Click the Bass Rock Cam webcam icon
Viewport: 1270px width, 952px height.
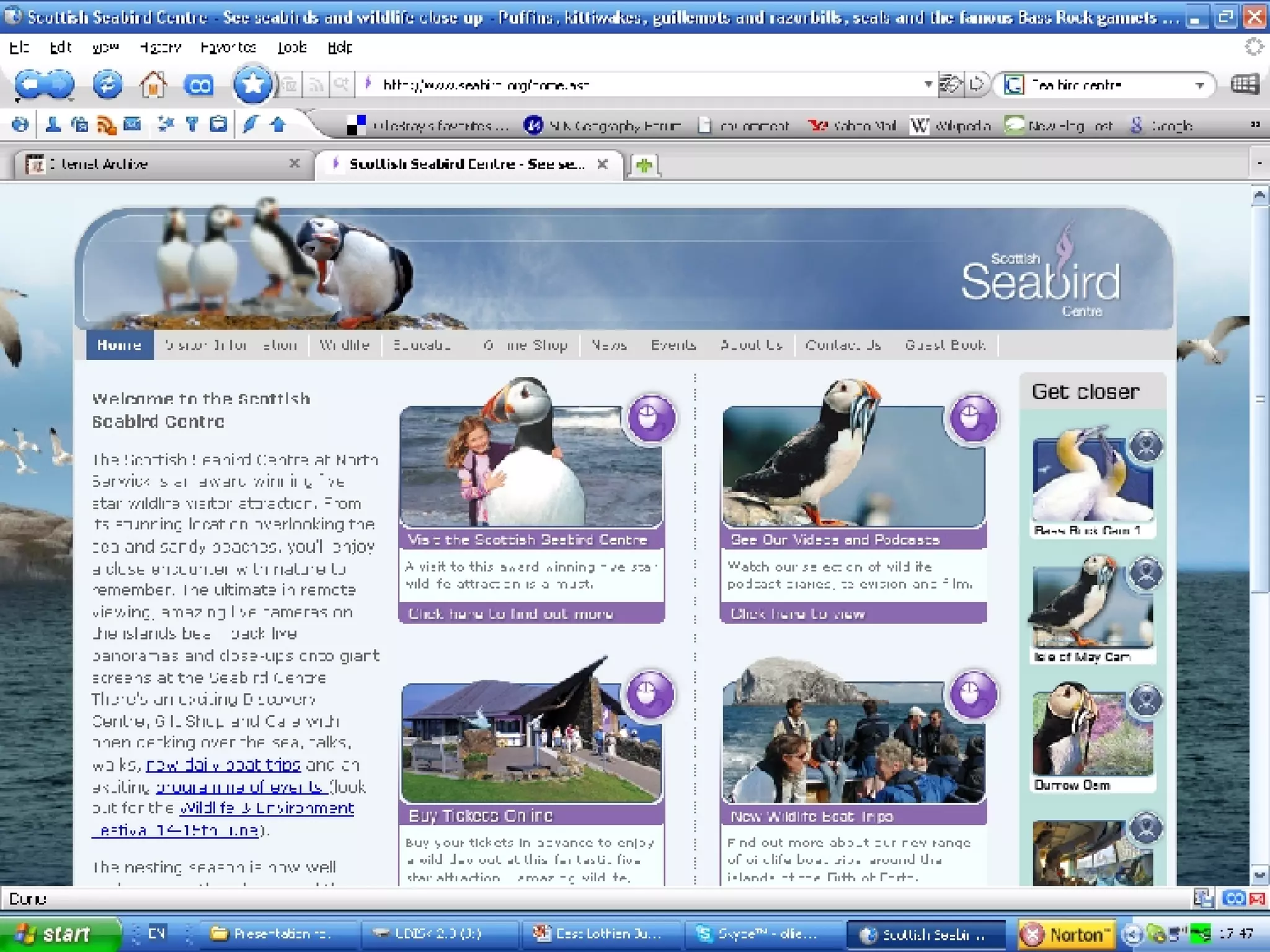1146,446
